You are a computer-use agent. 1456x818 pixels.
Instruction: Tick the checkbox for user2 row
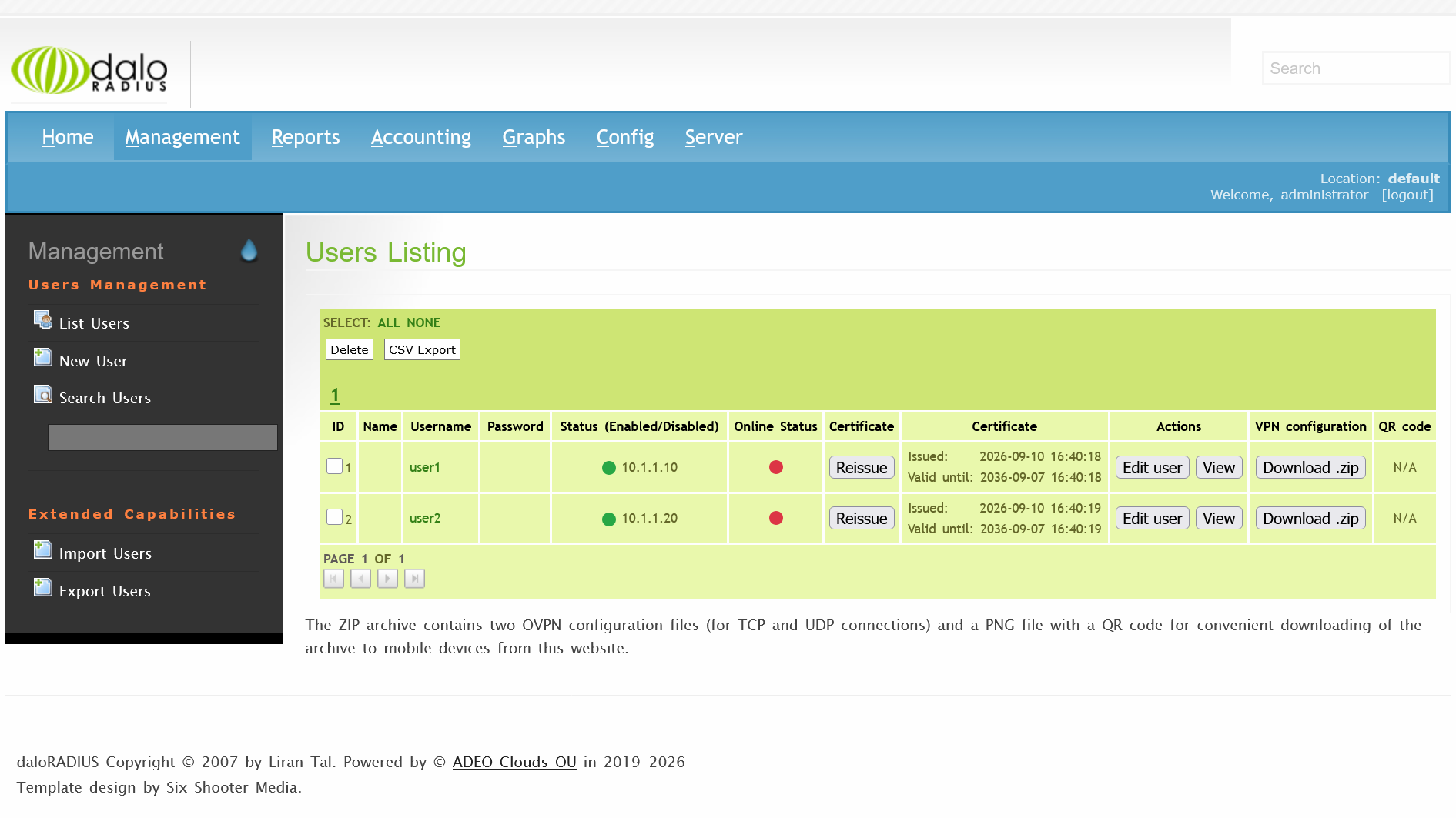pyautogui.click(x=334, y=516)
